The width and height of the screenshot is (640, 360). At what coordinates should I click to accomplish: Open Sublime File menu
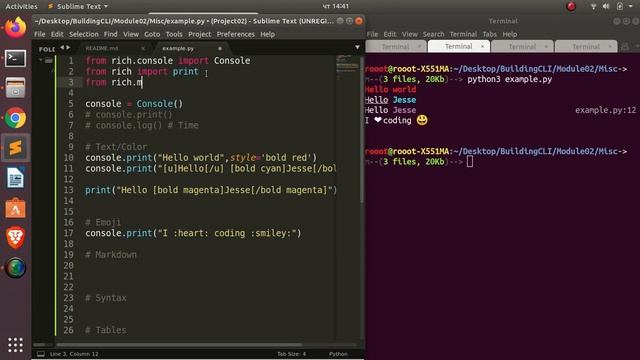pyautogui.click(x=40, y=34)
